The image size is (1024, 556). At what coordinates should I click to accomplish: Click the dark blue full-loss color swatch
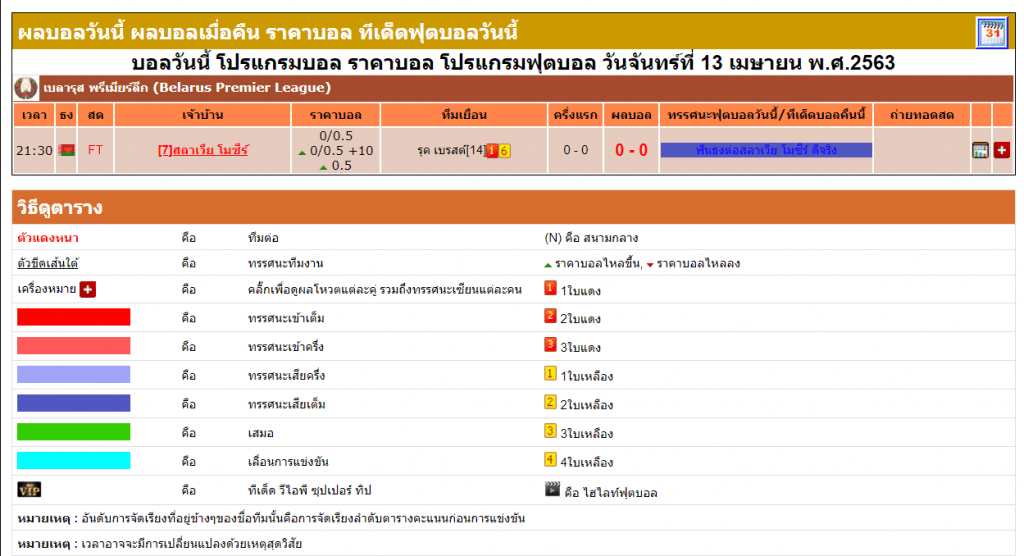click(x=74, y=403)
